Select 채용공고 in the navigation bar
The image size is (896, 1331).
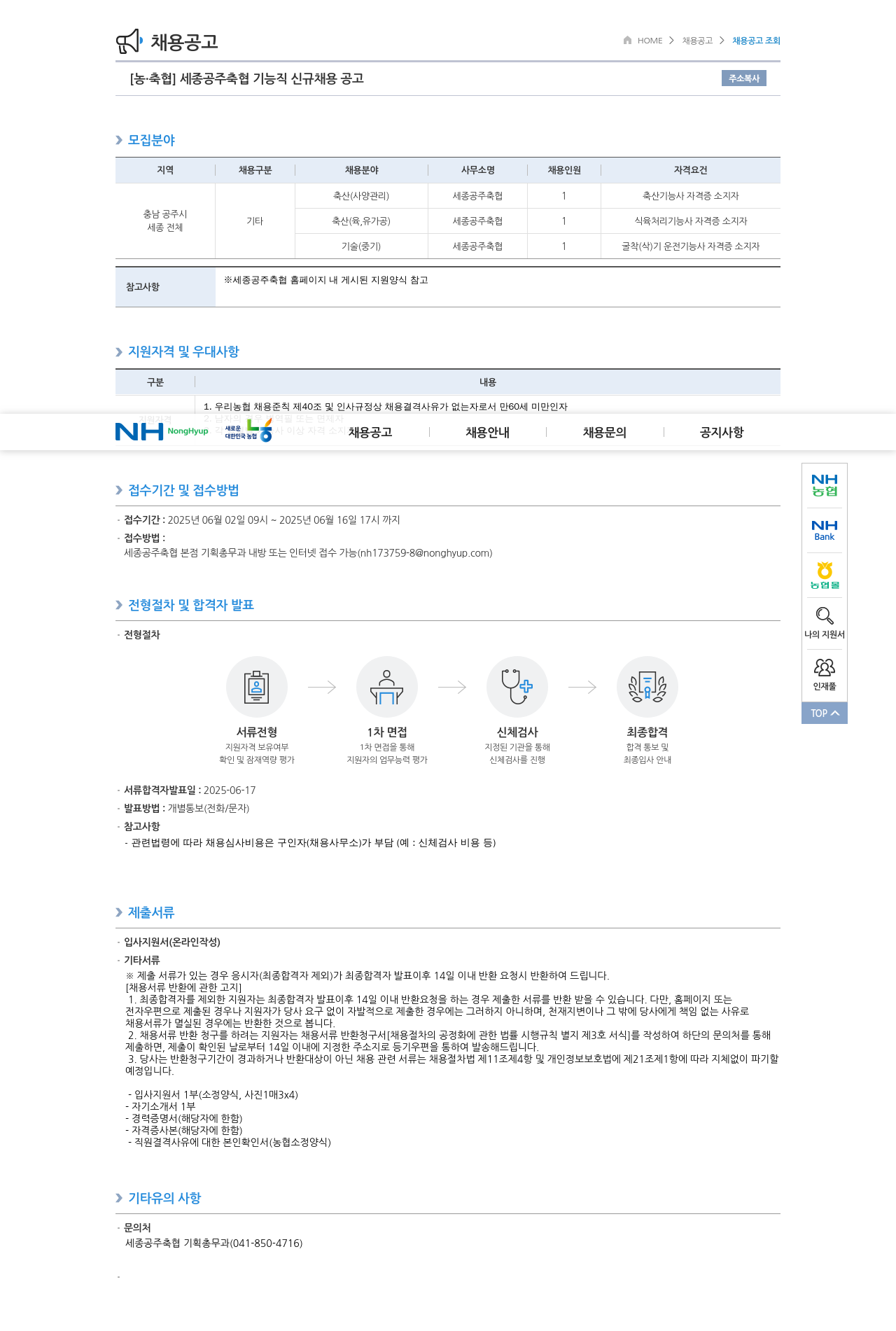tap(370, 433)
